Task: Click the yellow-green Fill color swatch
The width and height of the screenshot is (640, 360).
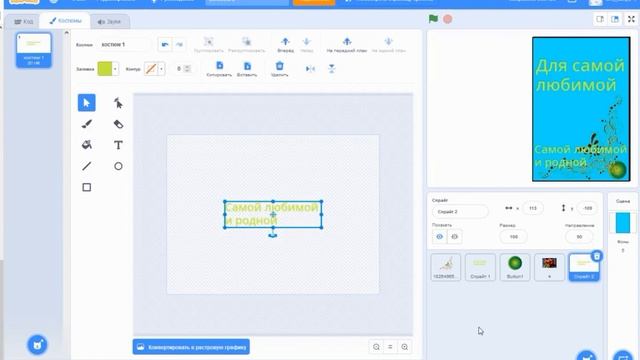Action: click(x=104, y=69)
